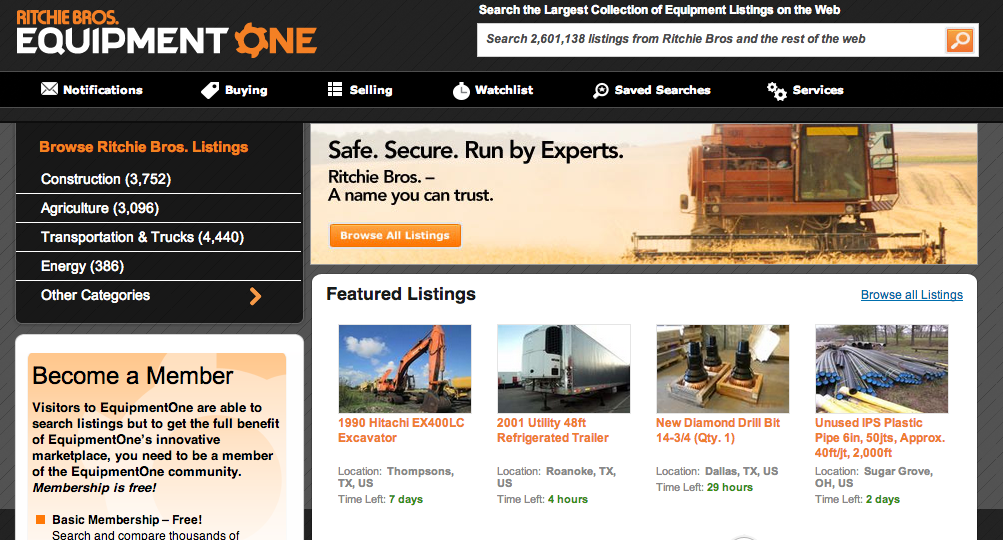Click the '29 hours' time left value

pyautogui.click(x=730, y=488)
